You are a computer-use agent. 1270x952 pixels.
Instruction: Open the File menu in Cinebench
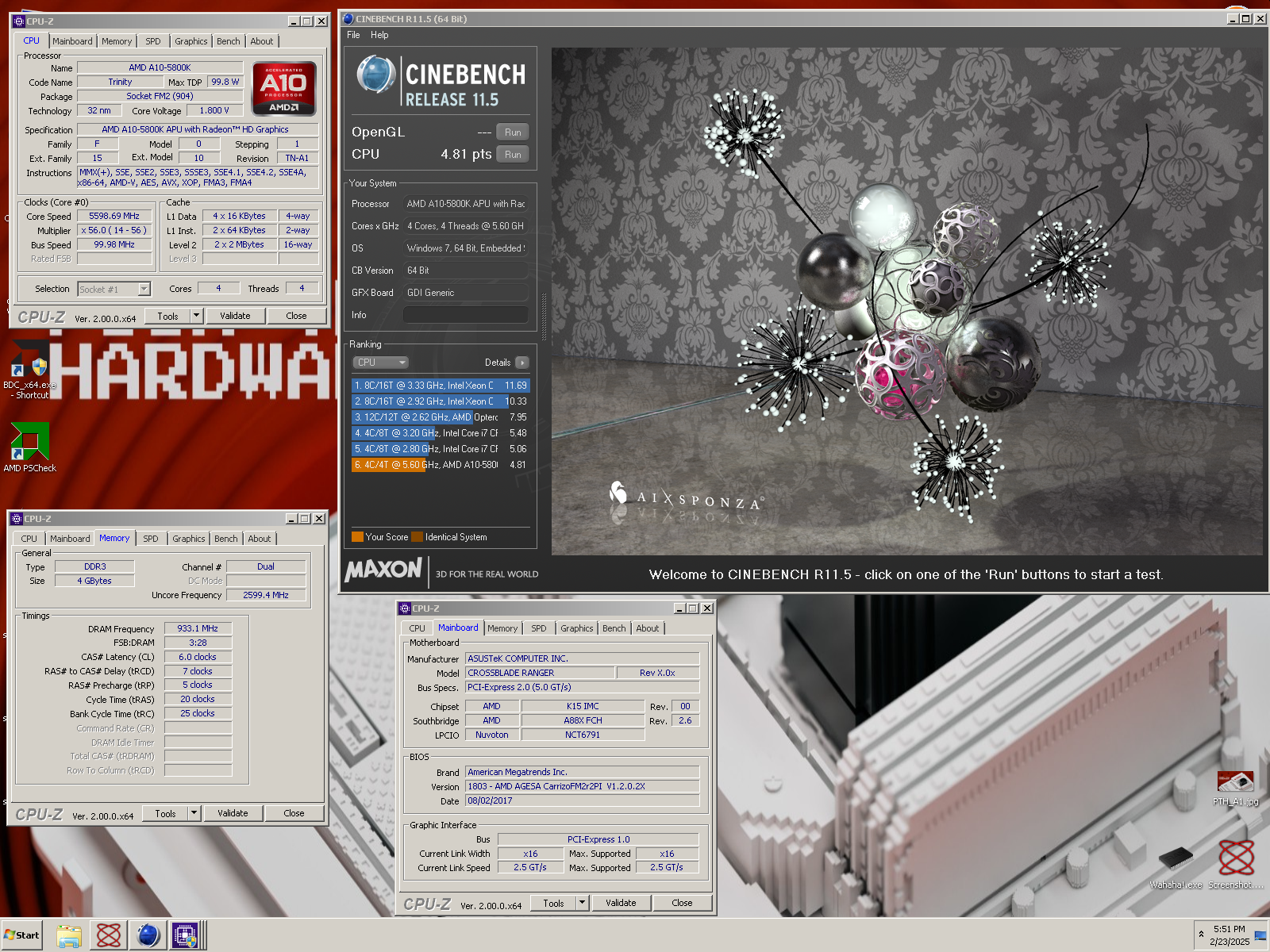[x=353, y=35]
